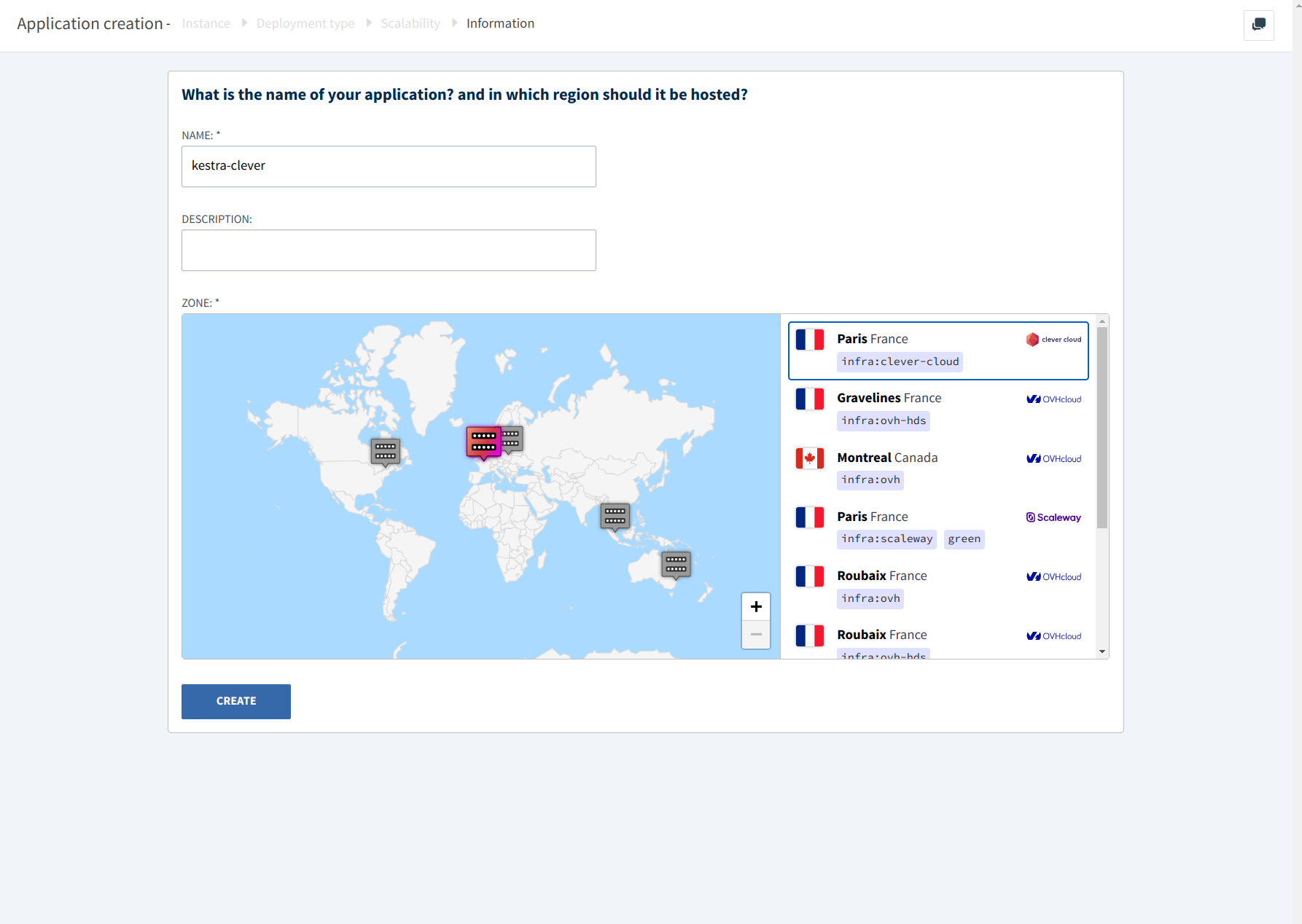Select Paris France clever-cloud zone
Viewport: 1302px width, 924px height.
coord(937,351)
